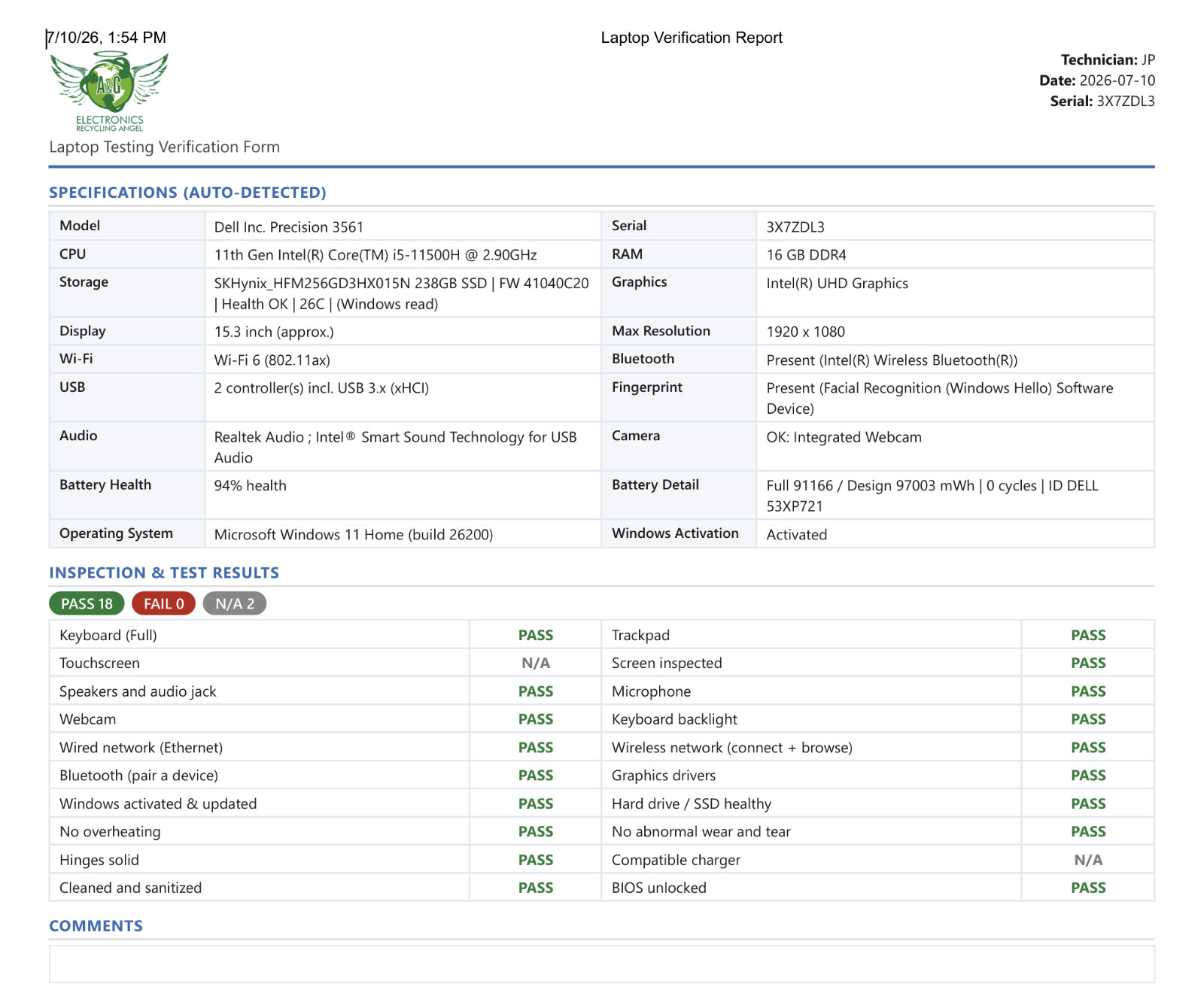Click the Comments section heading
The image size is (1204, 990).
tap(96, 926)
